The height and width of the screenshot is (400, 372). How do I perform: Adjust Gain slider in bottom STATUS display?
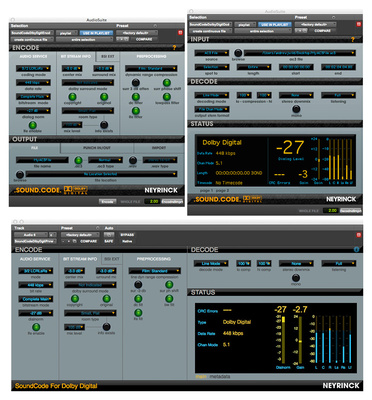tap(300, 339)
